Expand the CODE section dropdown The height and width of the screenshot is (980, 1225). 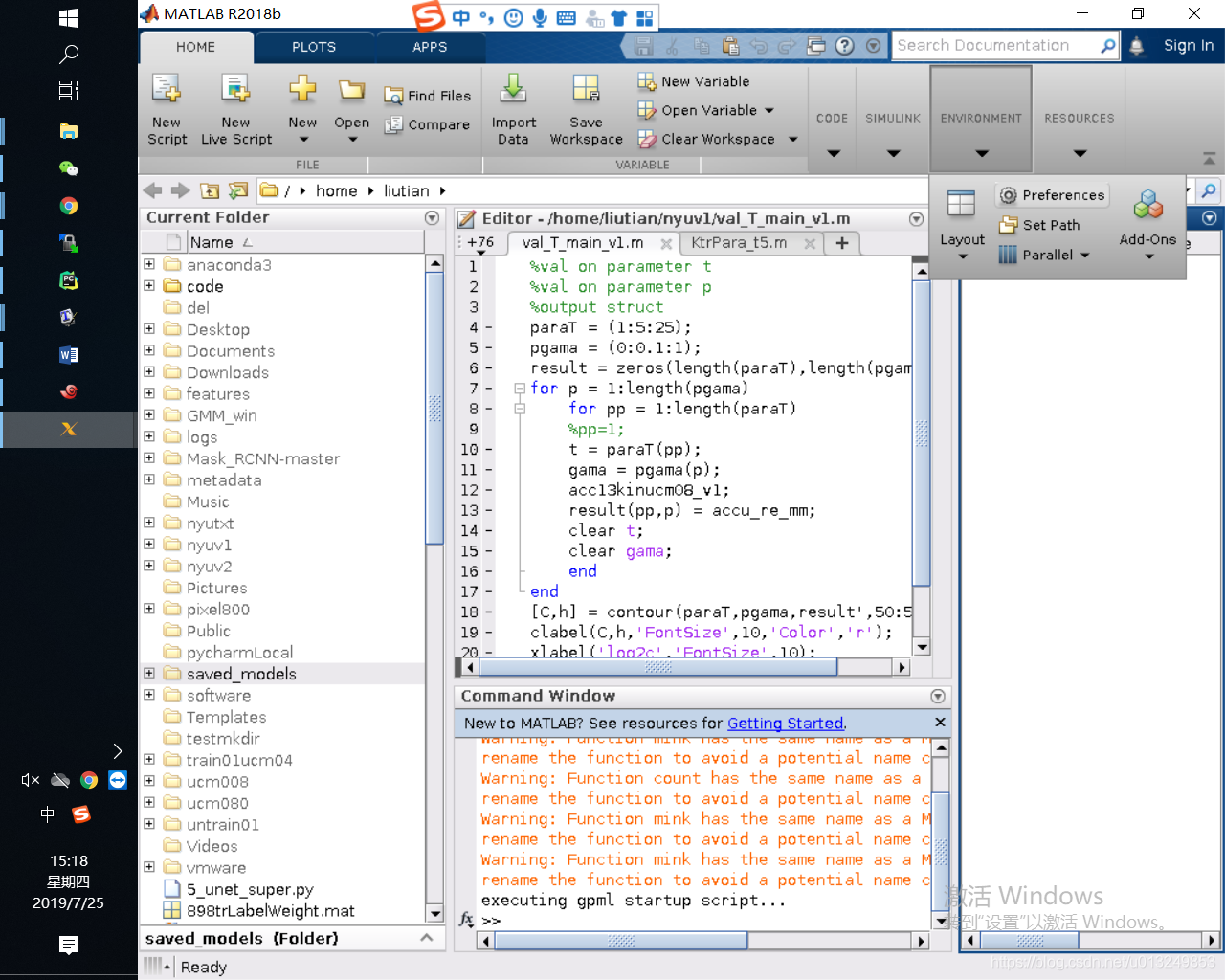(x=833, y=153)
